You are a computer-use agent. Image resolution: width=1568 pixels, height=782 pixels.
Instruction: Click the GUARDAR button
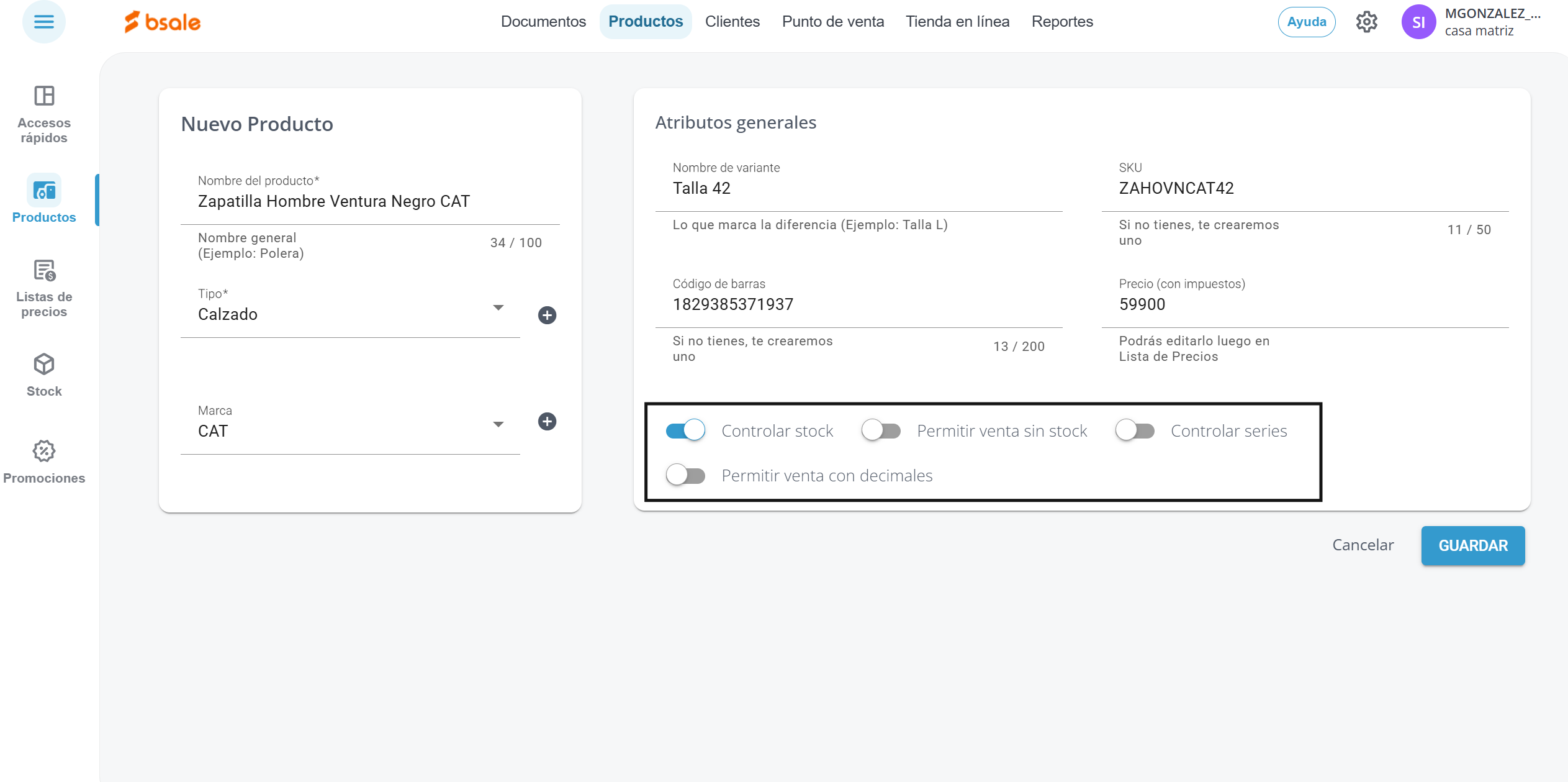pos(1472,545)
